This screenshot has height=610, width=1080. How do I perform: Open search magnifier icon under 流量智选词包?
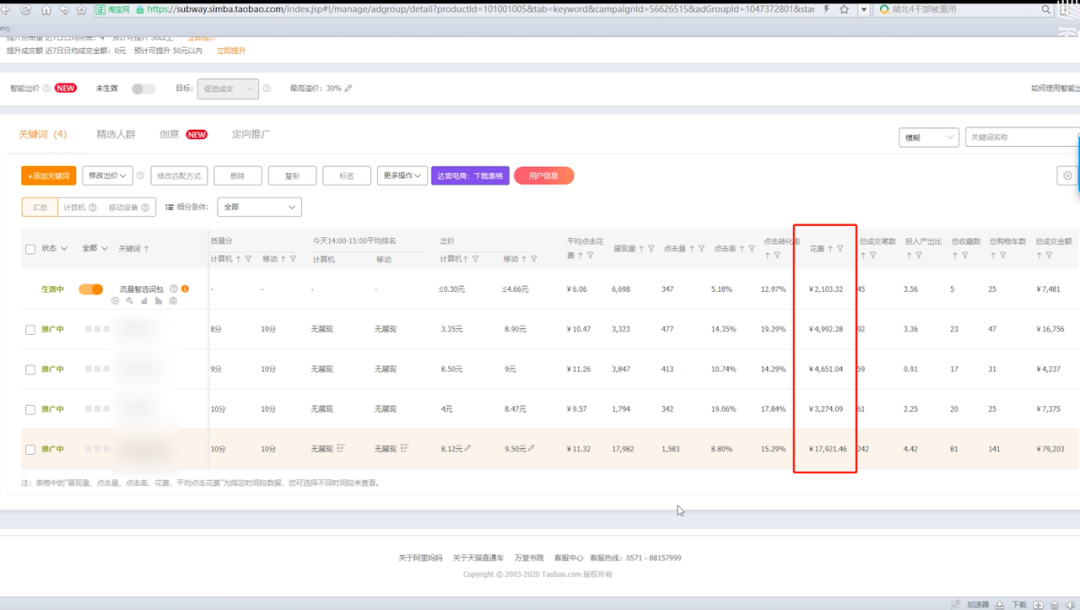click(129, 301)
